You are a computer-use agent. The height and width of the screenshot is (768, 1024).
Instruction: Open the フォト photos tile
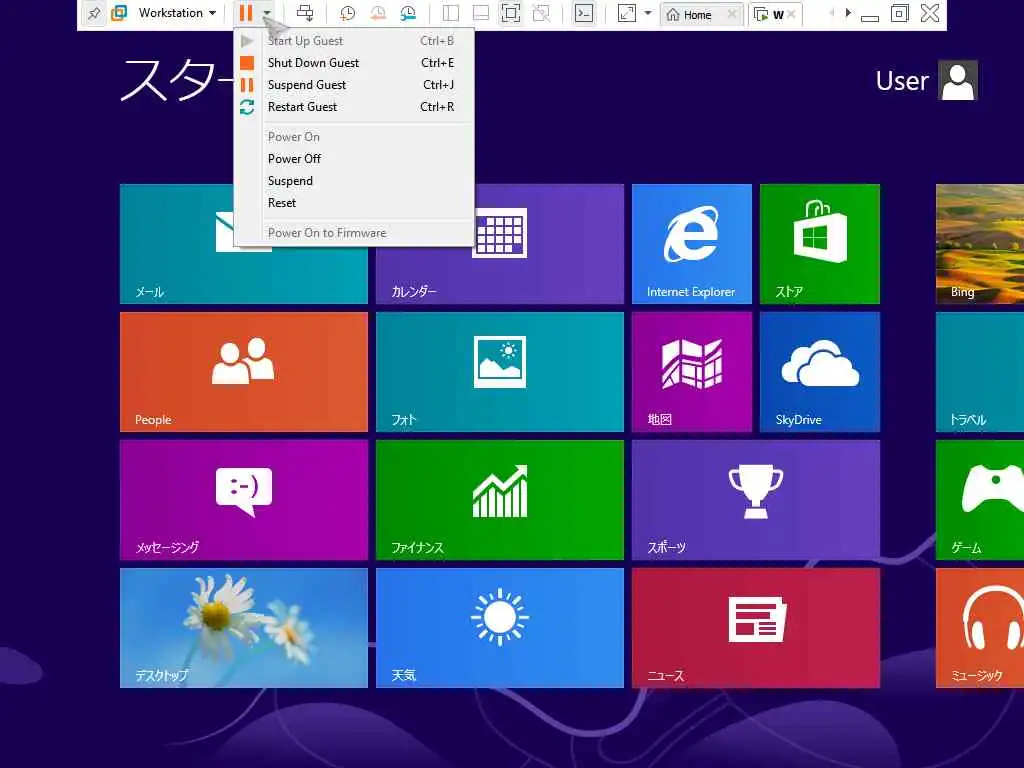[x=500, y=372]
